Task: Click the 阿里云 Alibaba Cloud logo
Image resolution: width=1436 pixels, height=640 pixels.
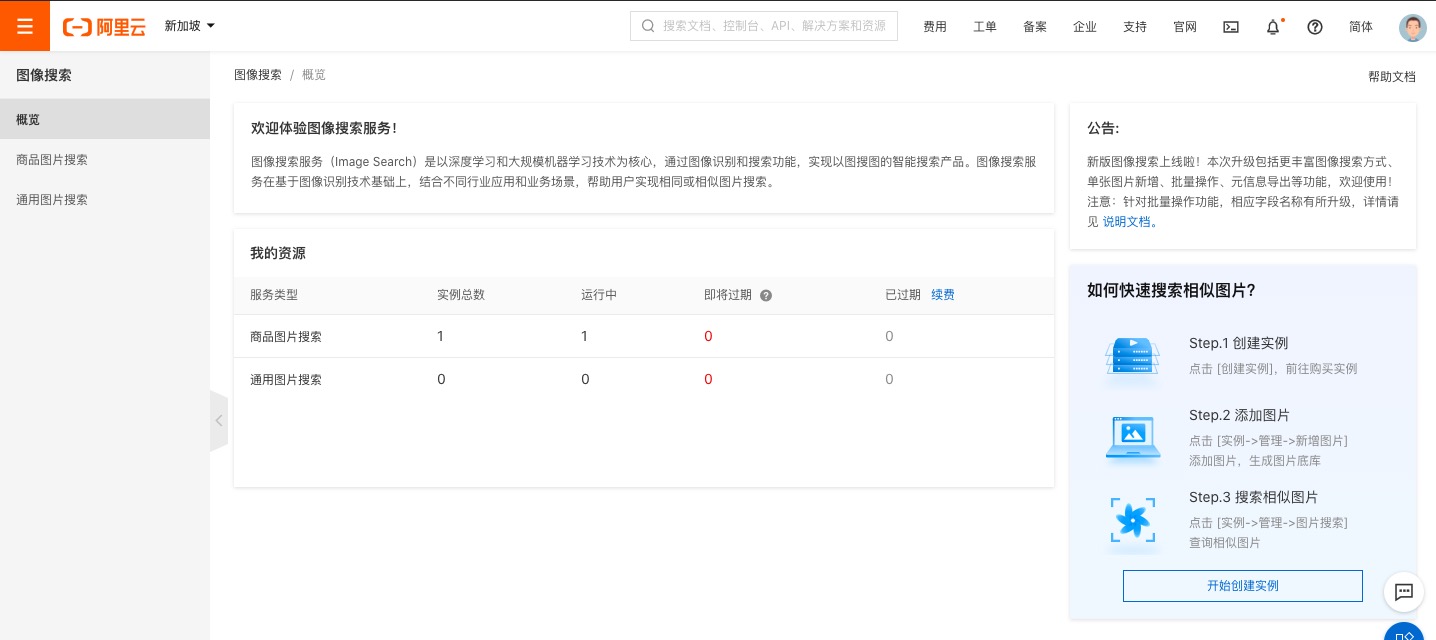Action: click(104, 27)
